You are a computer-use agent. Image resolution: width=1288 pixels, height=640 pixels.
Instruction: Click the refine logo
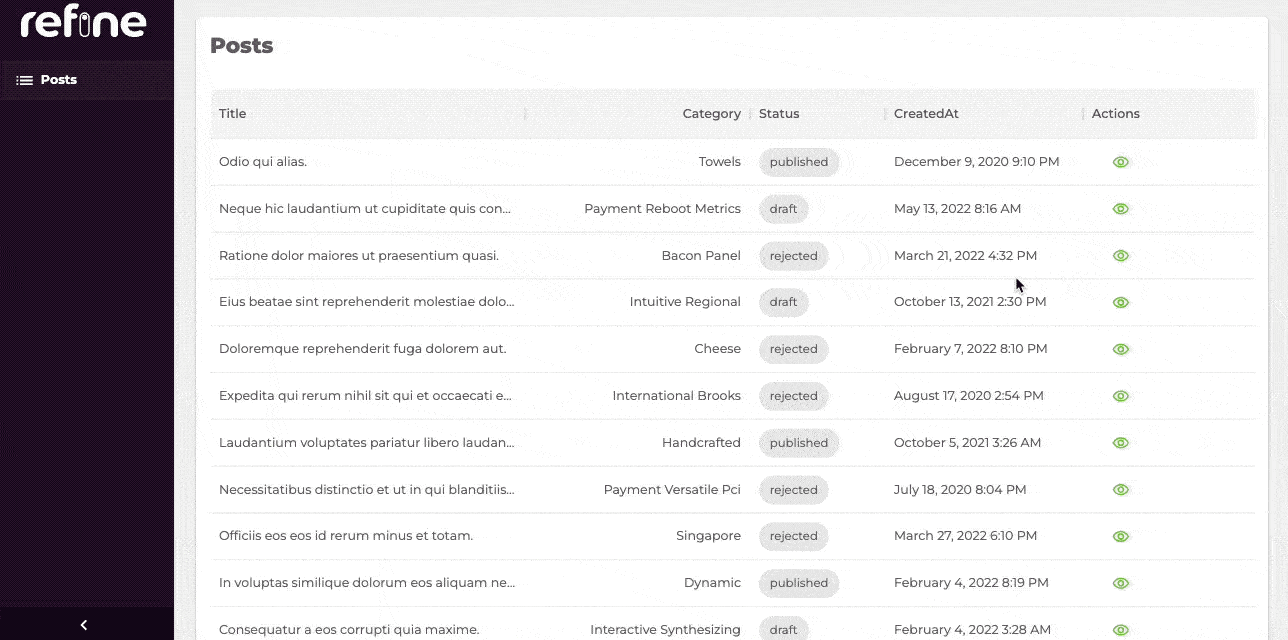click(84, 22)
